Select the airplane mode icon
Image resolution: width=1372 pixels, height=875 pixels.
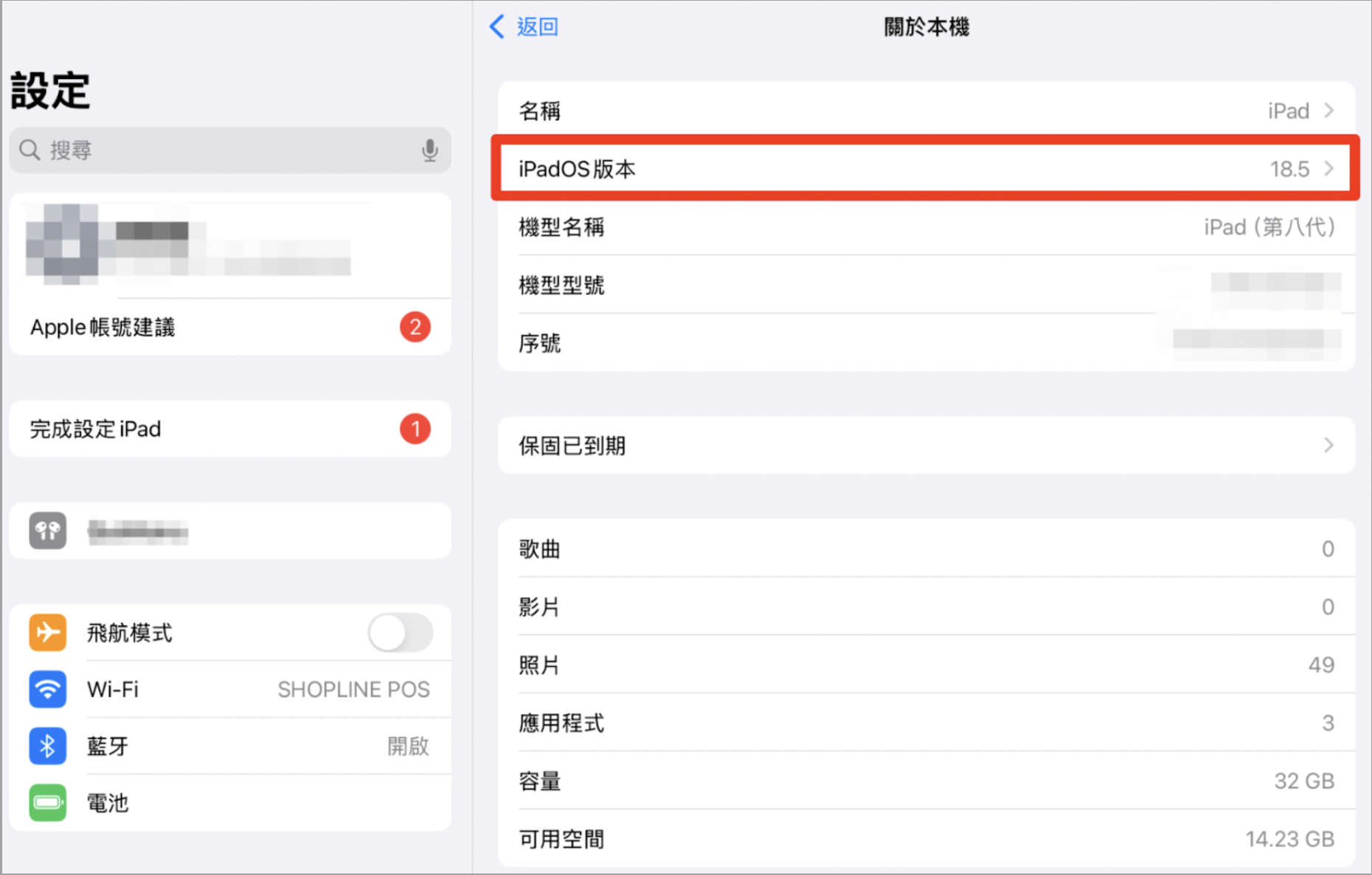pyautogui.click(x=48, y=632)
